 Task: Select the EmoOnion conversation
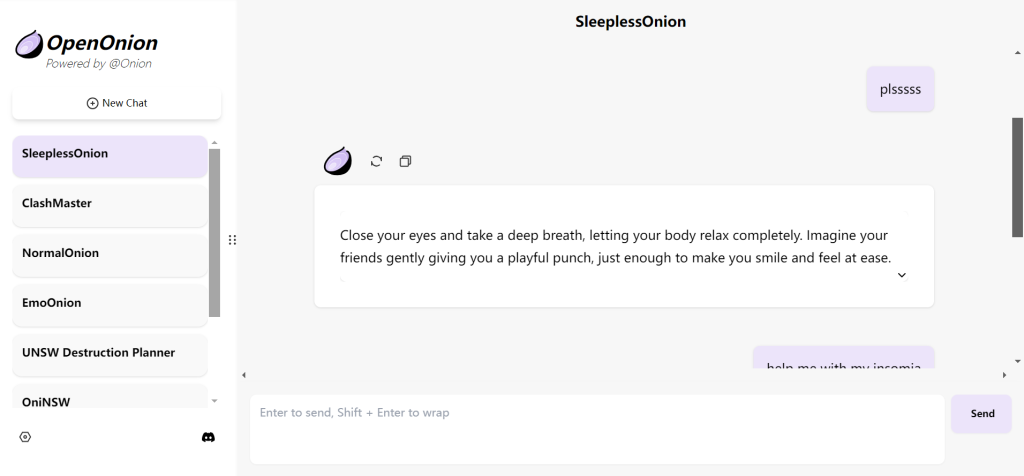click(x=110, y=303)
